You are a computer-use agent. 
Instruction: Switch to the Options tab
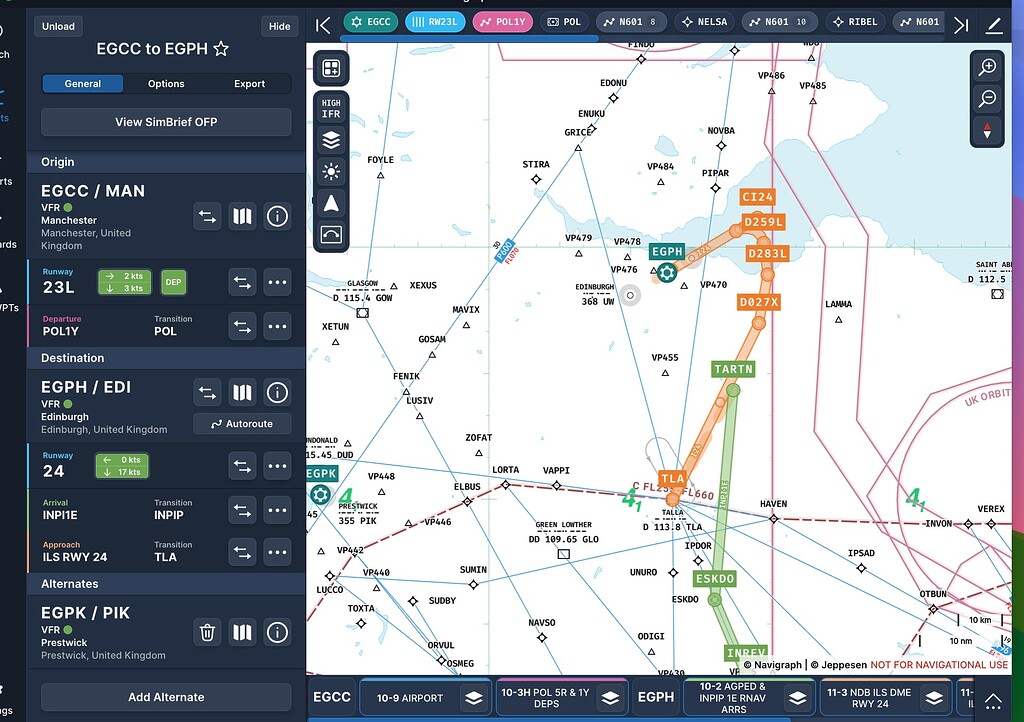click(166, 83)
